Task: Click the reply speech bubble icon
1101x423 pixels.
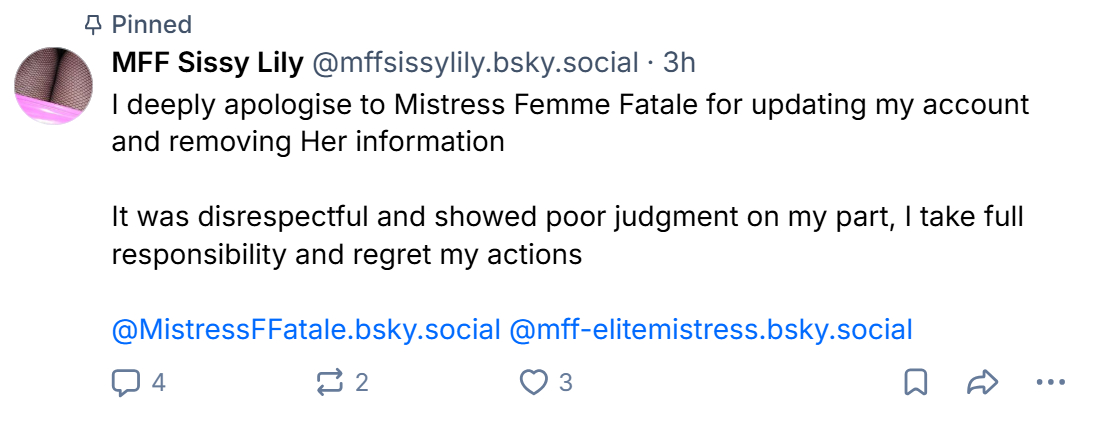Action: click(126, 382)
